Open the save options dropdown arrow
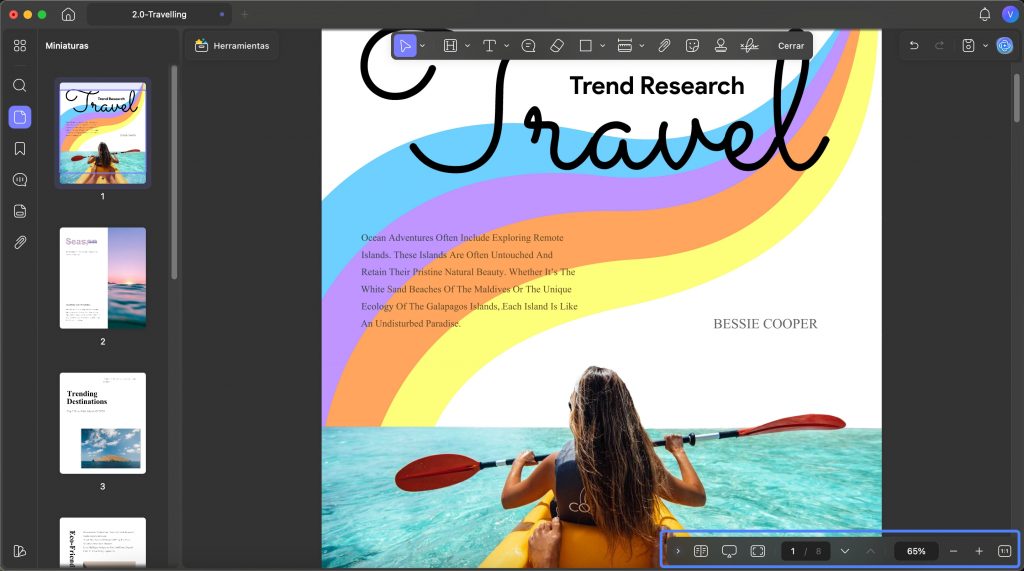 [x=985, y=46]
